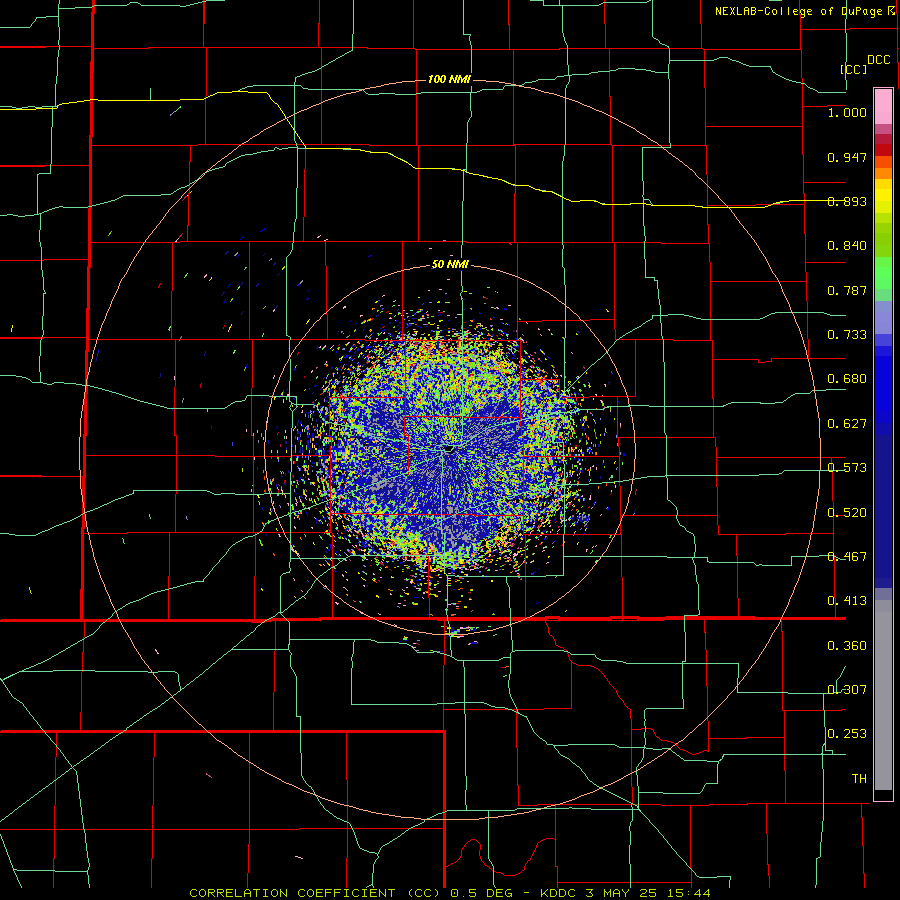Click the 100 NMI range ring label

coord(449,79)
